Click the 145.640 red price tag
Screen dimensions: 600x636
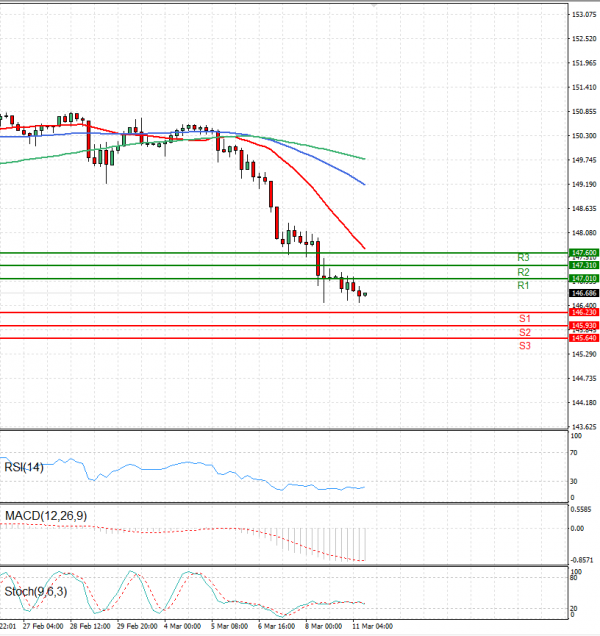(x=583, y=338)
